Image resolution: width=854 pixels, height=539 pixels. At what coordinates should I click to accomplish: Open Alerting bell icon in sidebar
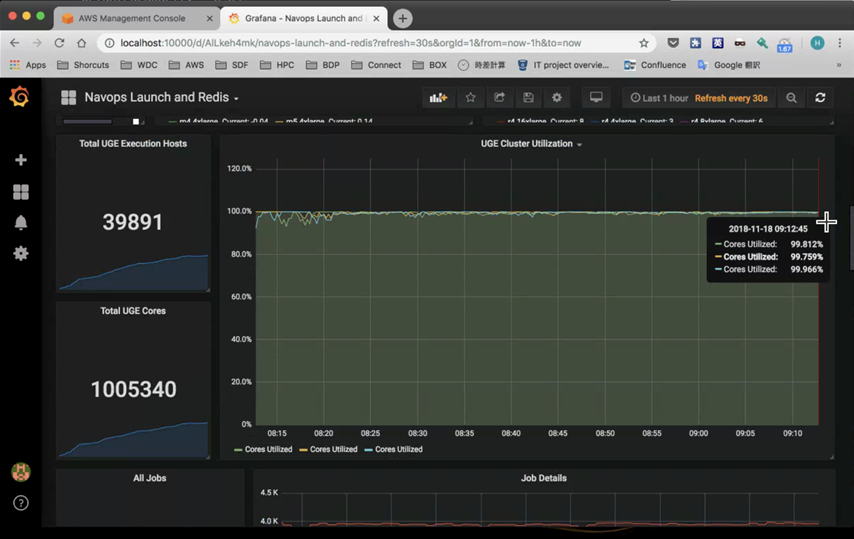click(20, 223)
